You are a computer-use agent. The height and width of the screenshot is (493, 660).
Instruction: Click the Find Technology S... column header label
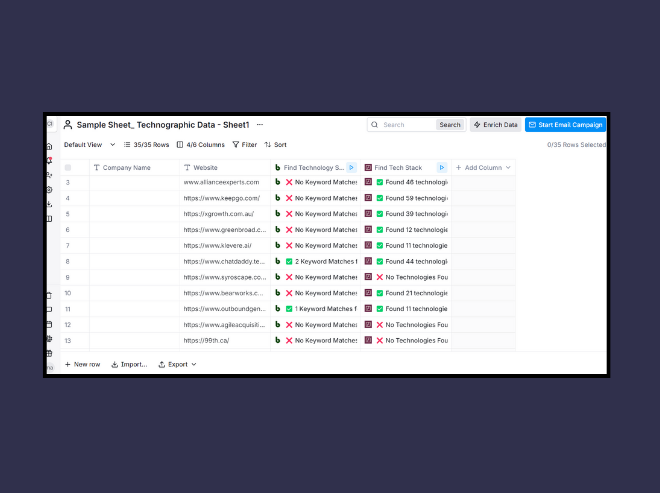coord(314,168)
